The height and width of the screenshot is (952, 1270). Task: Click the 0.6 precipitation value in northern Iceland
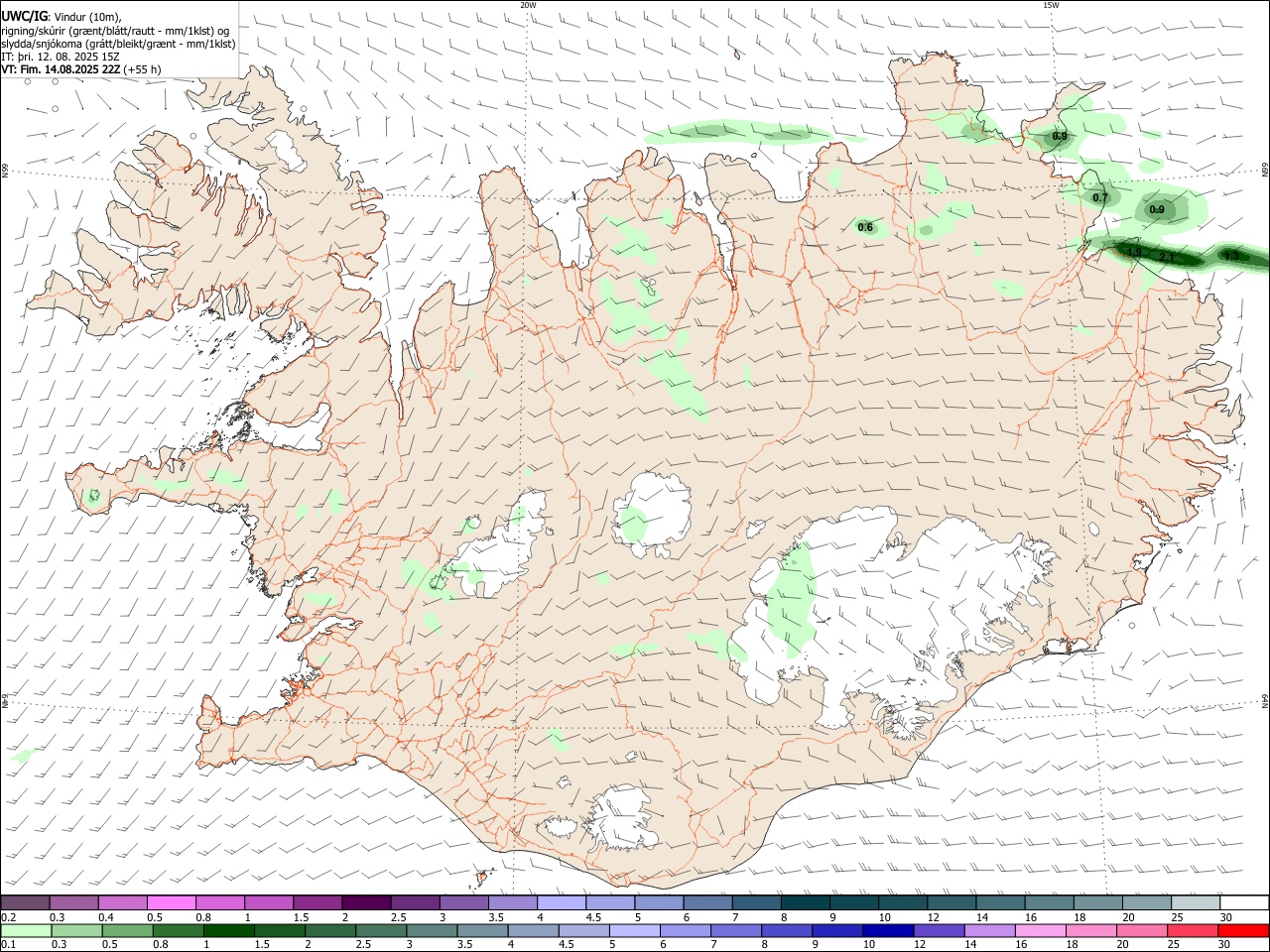(865, 227)
